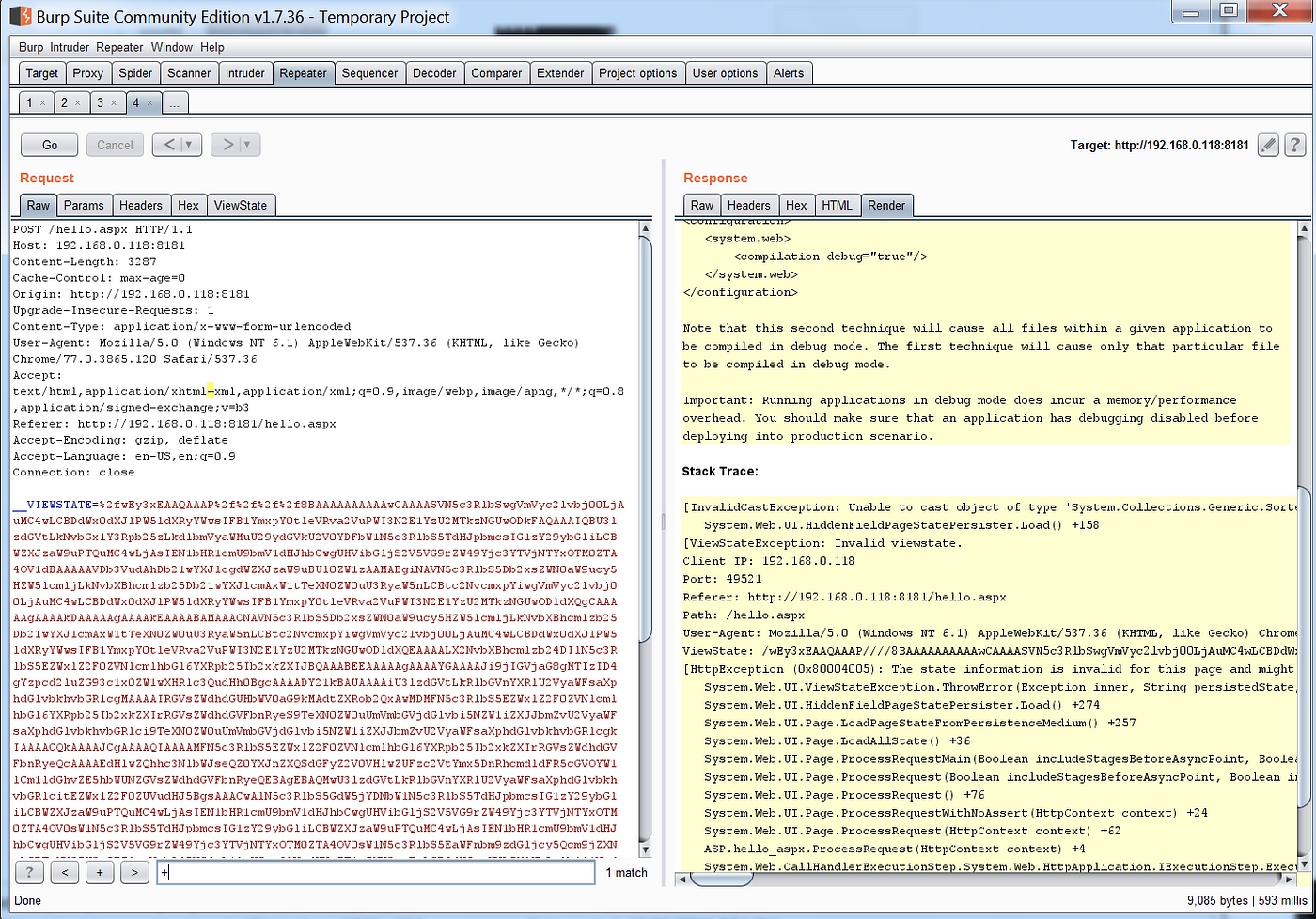Screen dimensions: 1316x919
Task: Open the Project options tab
Action: [x=637, y=73]
